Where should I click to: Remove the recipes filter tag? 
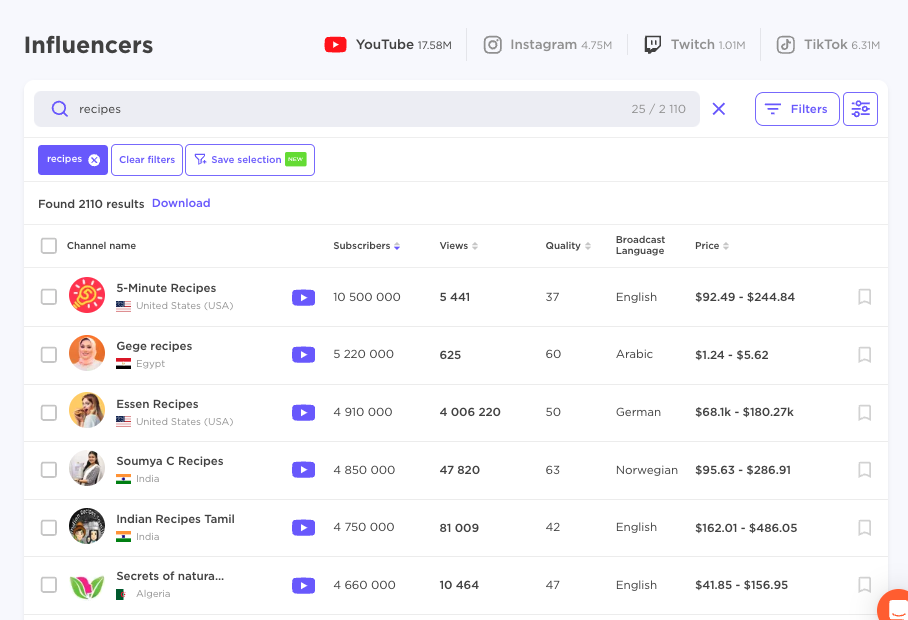pyautogui.click(x=94, y=160)
